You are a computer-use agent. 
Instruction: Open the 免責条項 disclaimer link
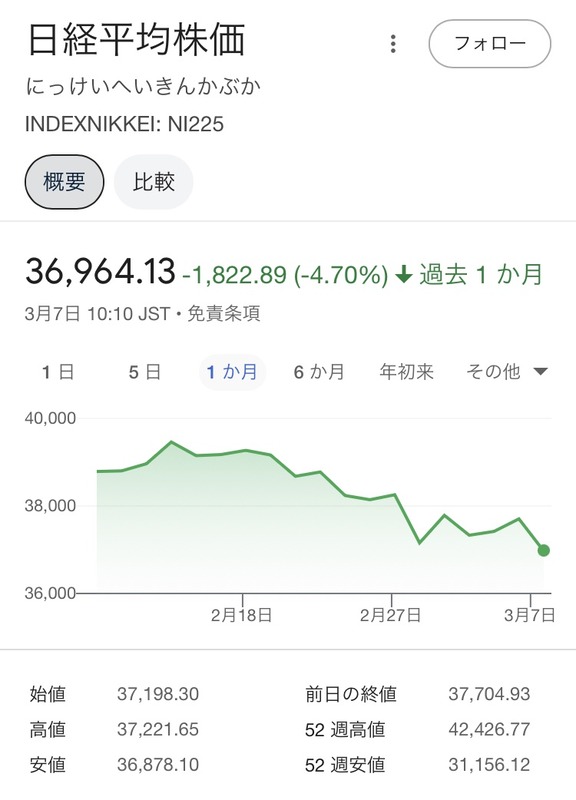pos(224,313)
